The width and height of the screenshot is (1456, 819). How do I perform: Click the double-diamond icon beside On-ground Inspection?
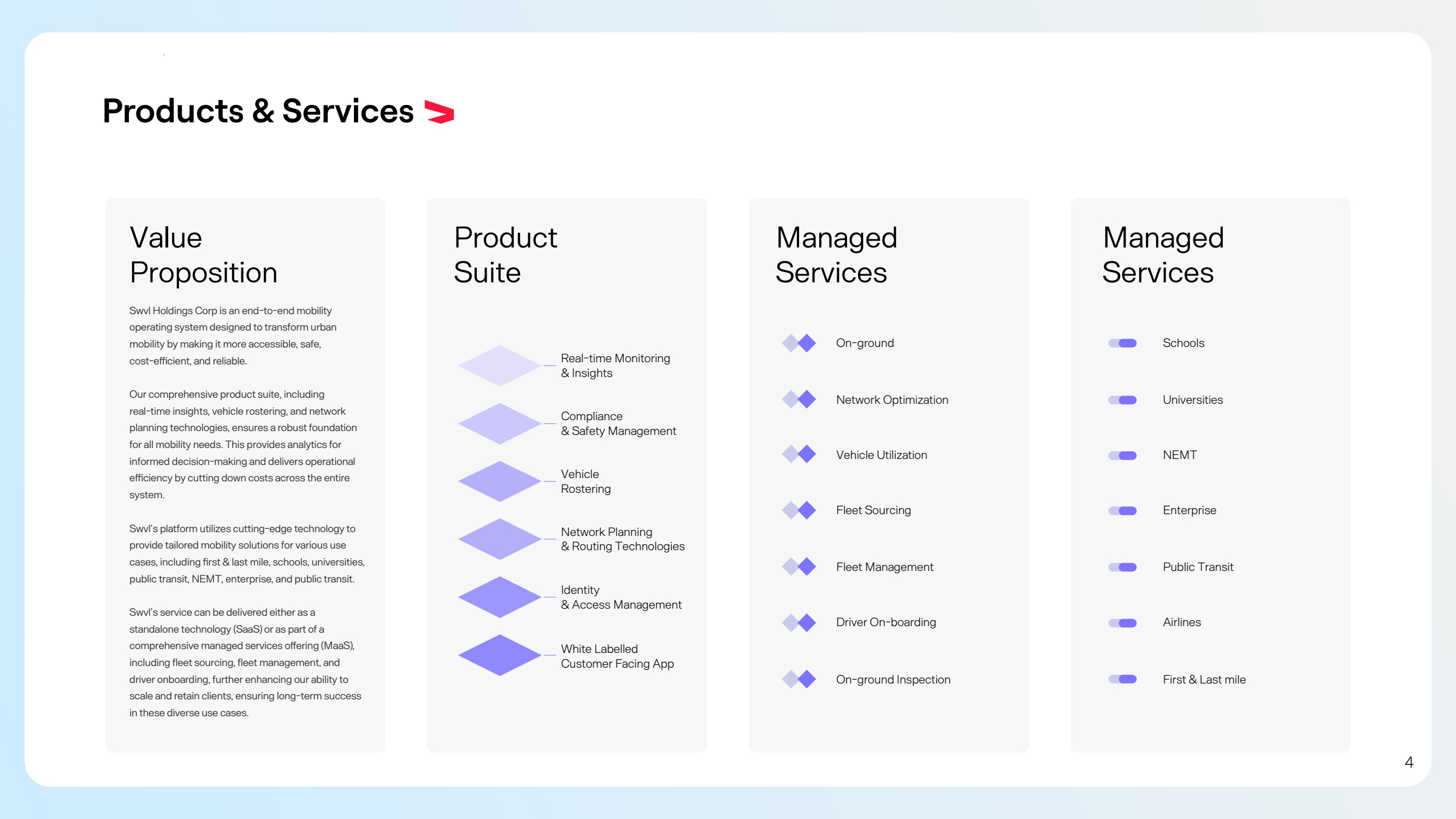(798, 679)
